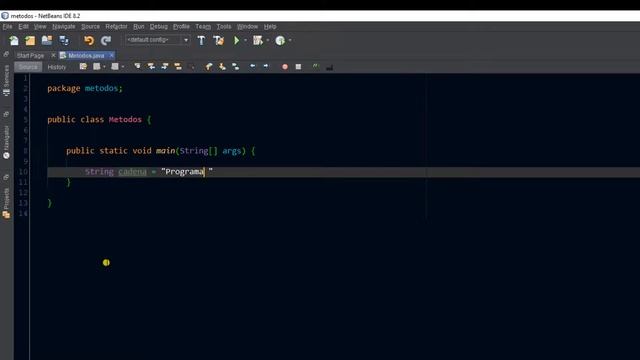
Task: Open the Team menu
Action: [203, 27]
